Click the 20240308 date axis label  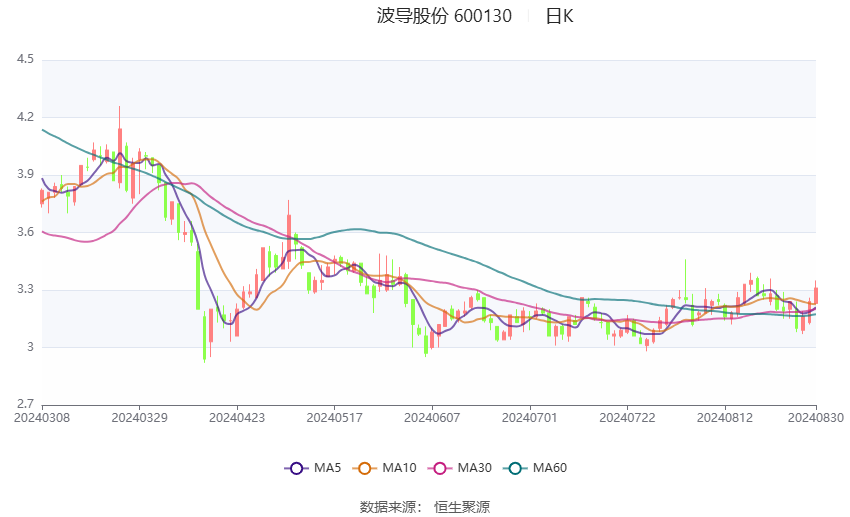(42, 416)
